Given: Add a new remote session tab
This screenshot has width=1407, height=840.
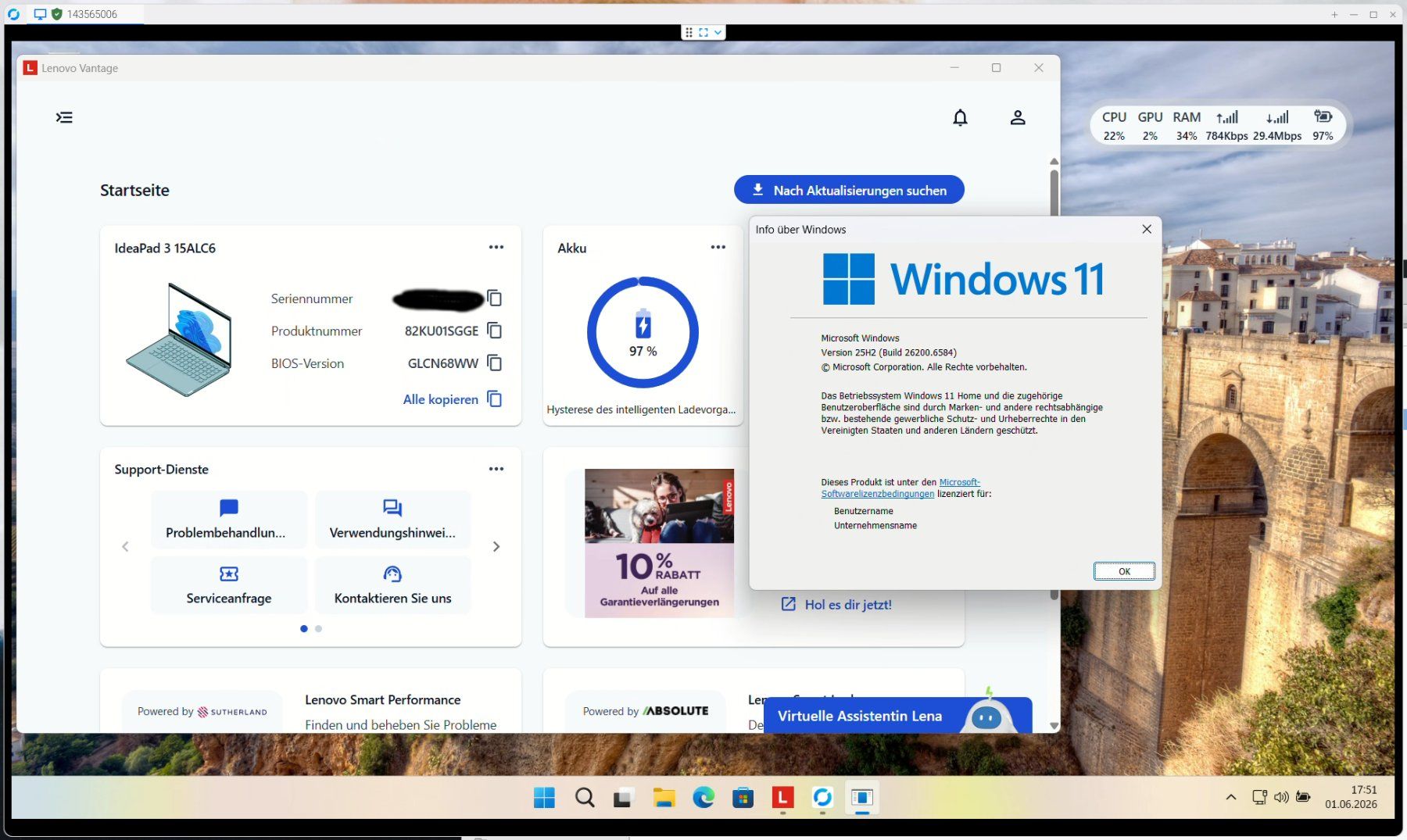Looking at the screenshot, I should [1334, 14].
